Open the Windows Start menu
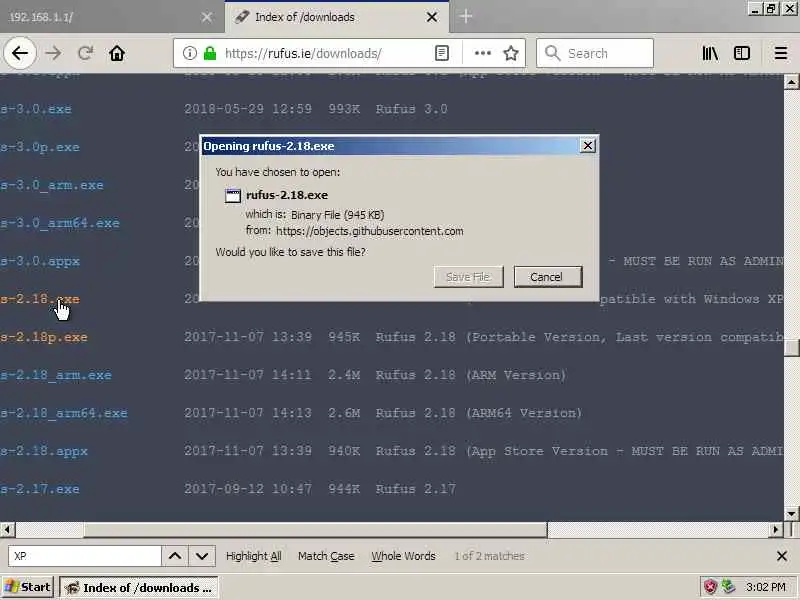 (x=28, y=587)
